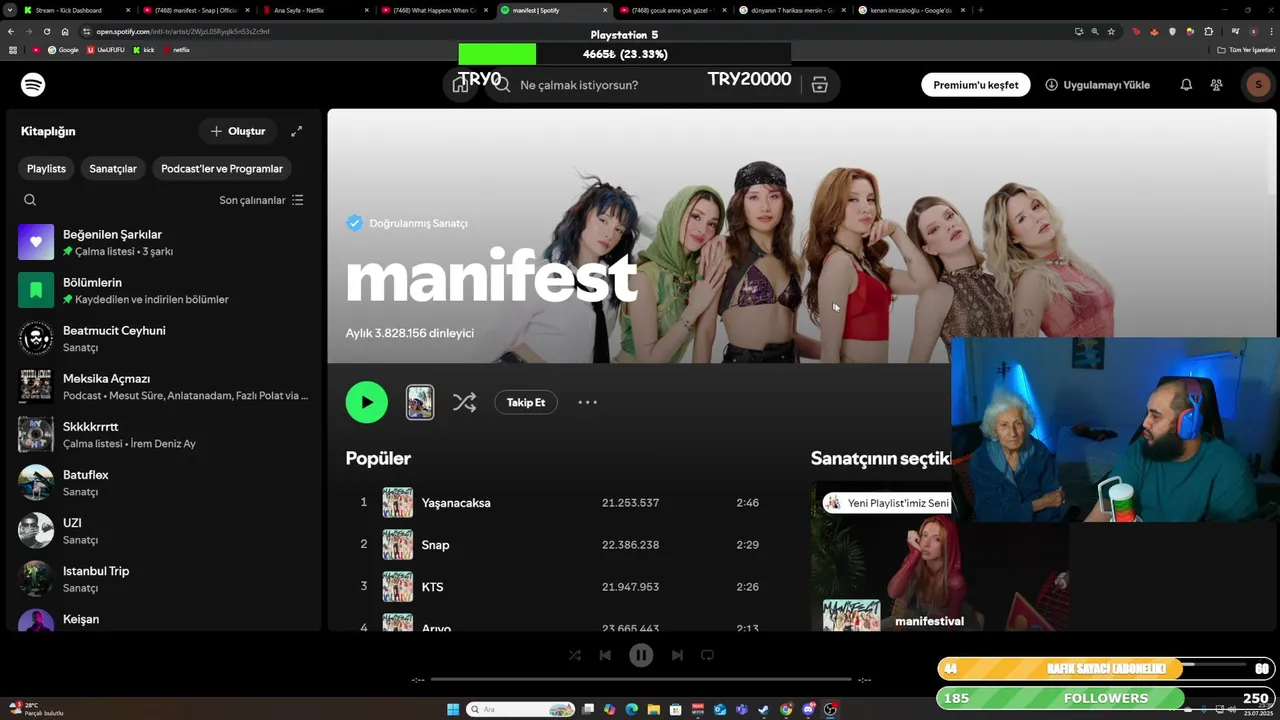Viewport: 1280px width, 720px height.
Task: Open the three-dots more options menu
Action: point(588,402)
